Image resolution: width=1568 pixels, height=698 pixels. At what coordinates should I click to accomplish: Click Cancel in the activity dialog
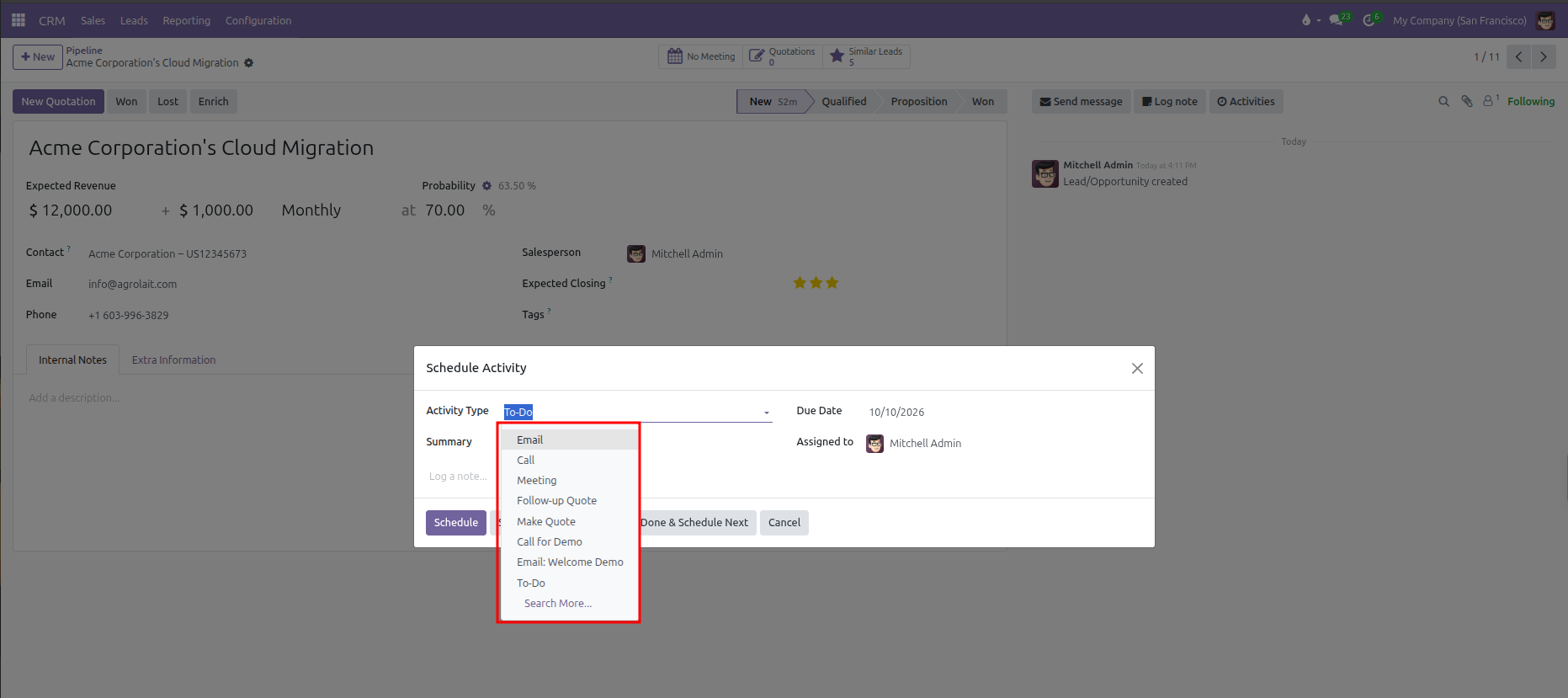[784, 523]
